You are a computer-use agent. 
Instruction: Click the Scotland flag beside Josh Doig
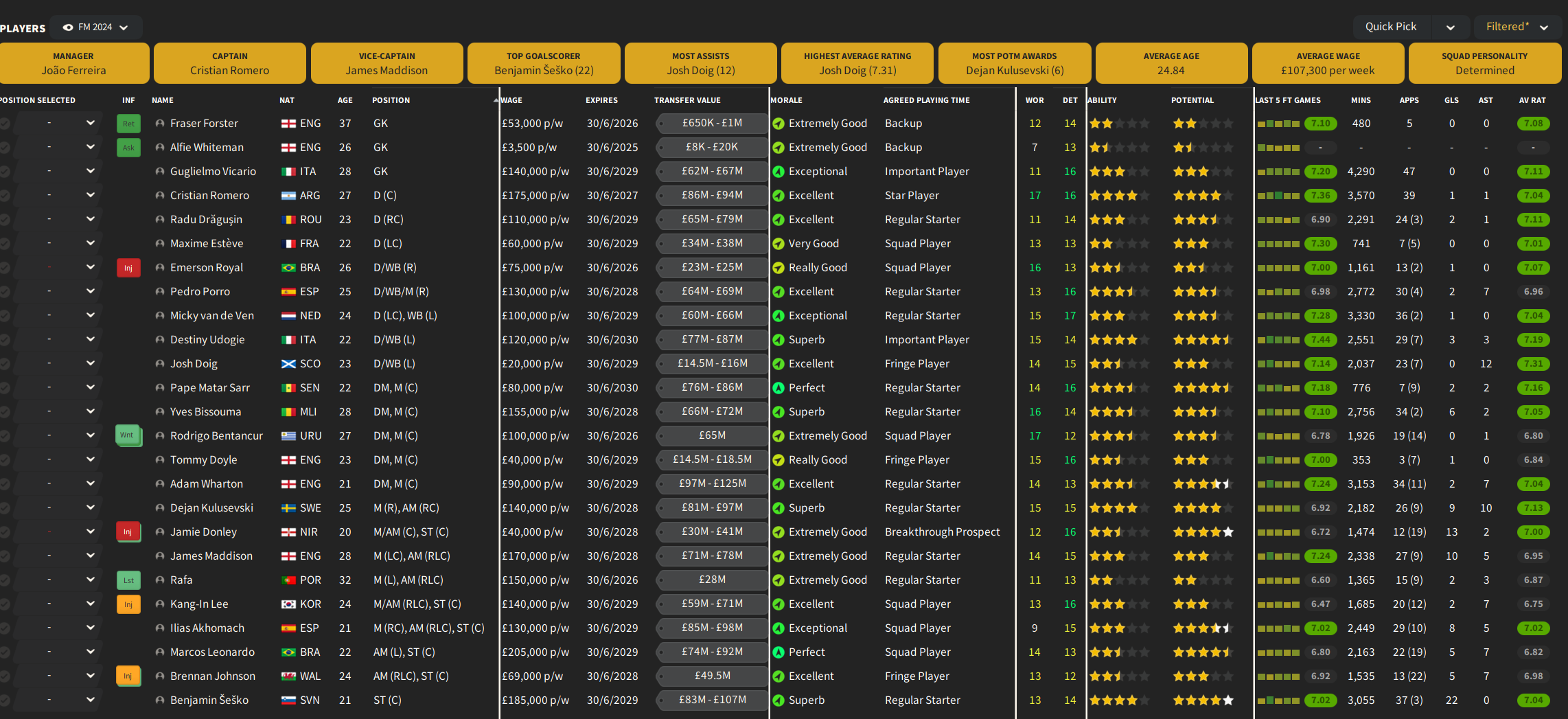click(288, 364)
